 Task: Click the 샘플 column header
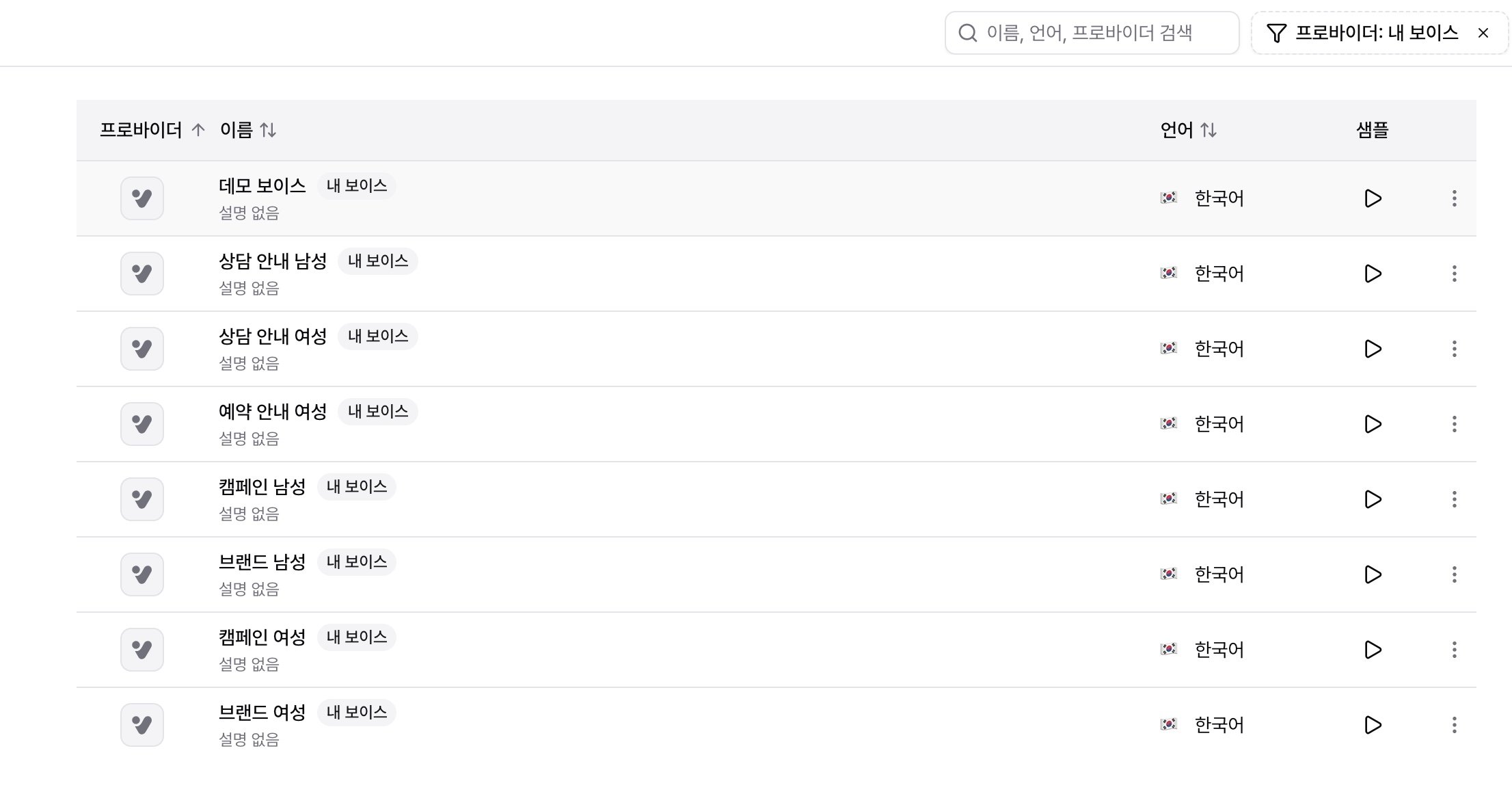1373,130
